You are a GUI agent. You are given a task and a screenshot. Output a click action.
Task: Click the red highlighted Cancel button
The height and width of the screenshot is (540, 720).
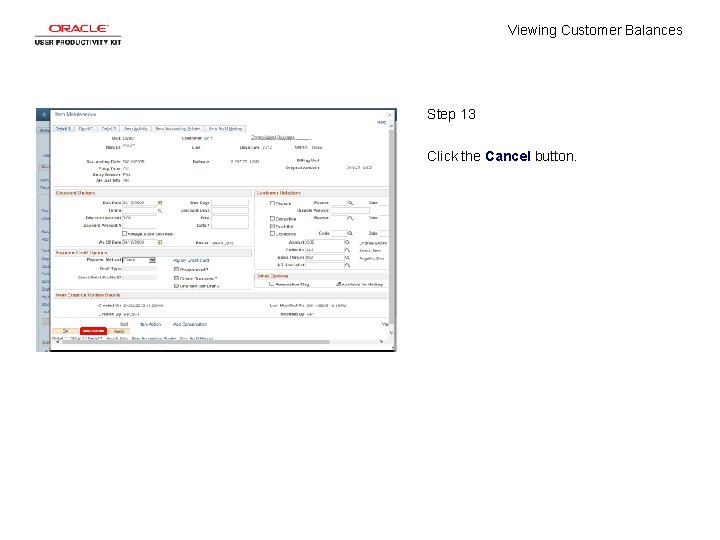pos(93,331)
